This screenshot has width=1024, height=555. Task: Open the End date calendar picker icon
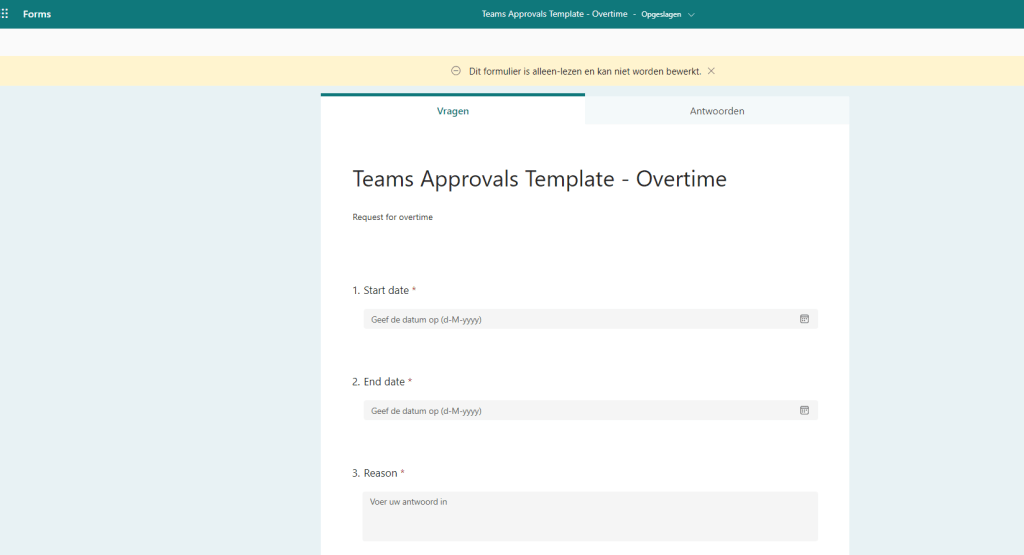[x=804, y=410]
